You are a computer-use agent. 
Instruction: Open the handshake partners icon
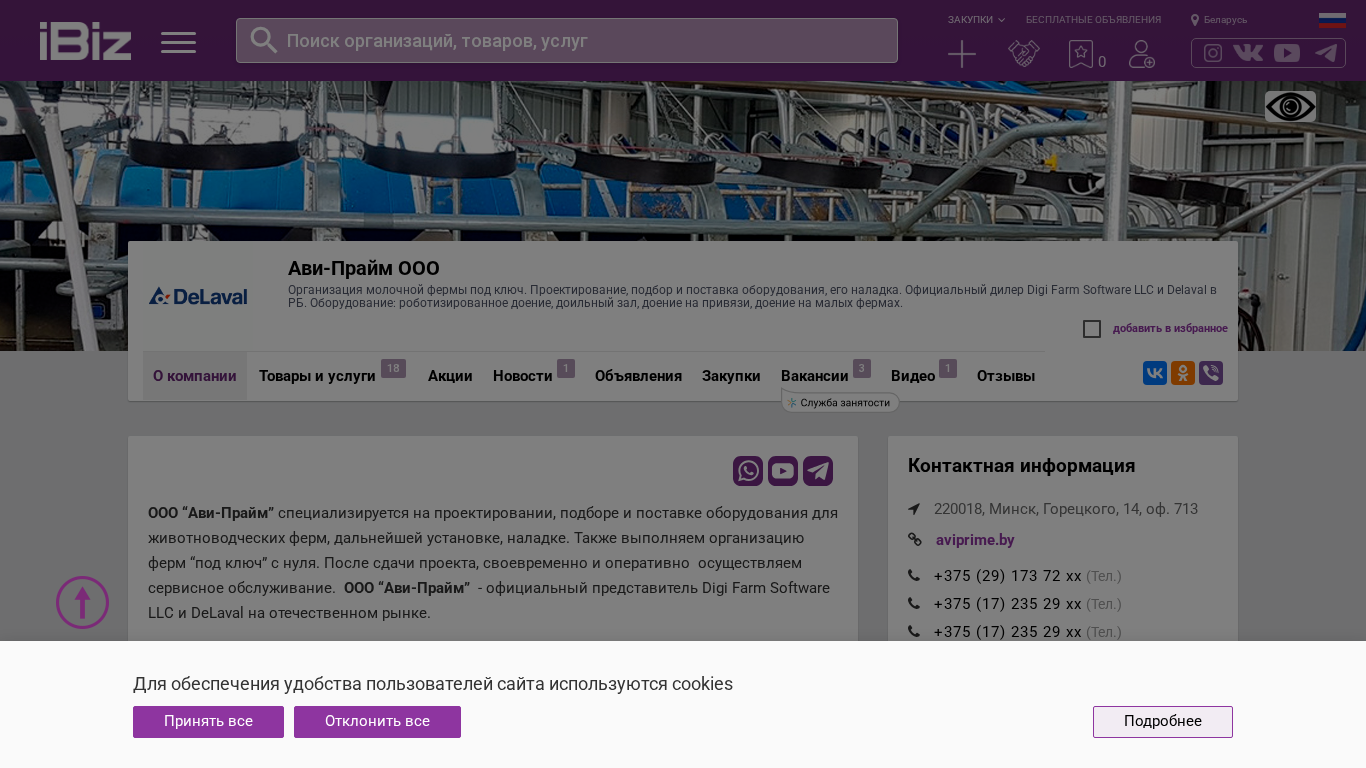pos(1024,54)
